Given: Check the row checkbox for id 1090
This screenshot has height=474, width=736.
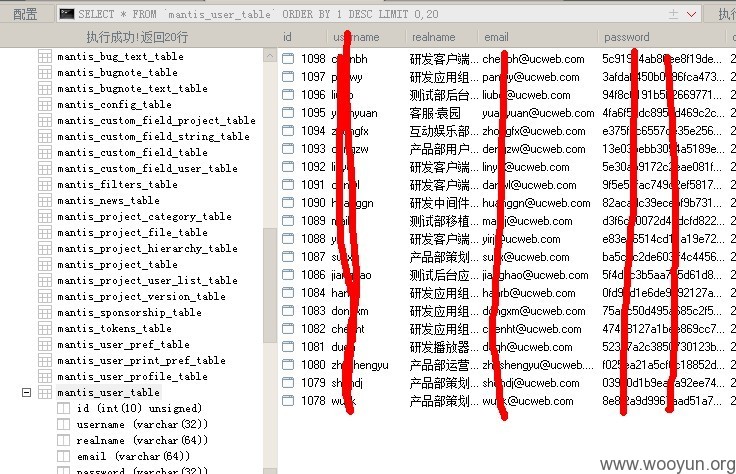Looking at the screenshot, I should click(x=288, y=203).
